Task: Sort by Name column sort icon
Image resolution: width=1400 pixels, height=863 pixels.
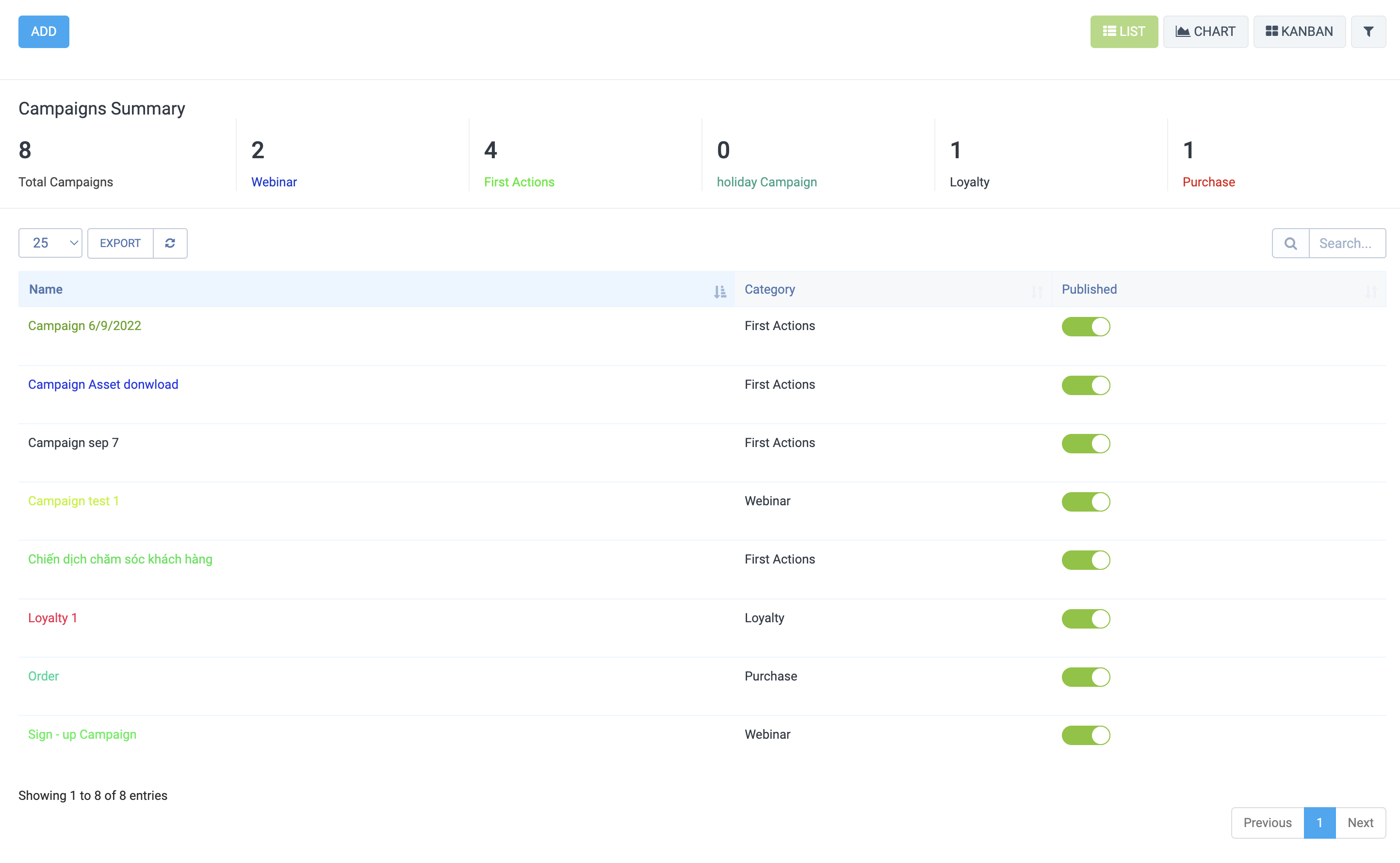Action: click(720, 291)
